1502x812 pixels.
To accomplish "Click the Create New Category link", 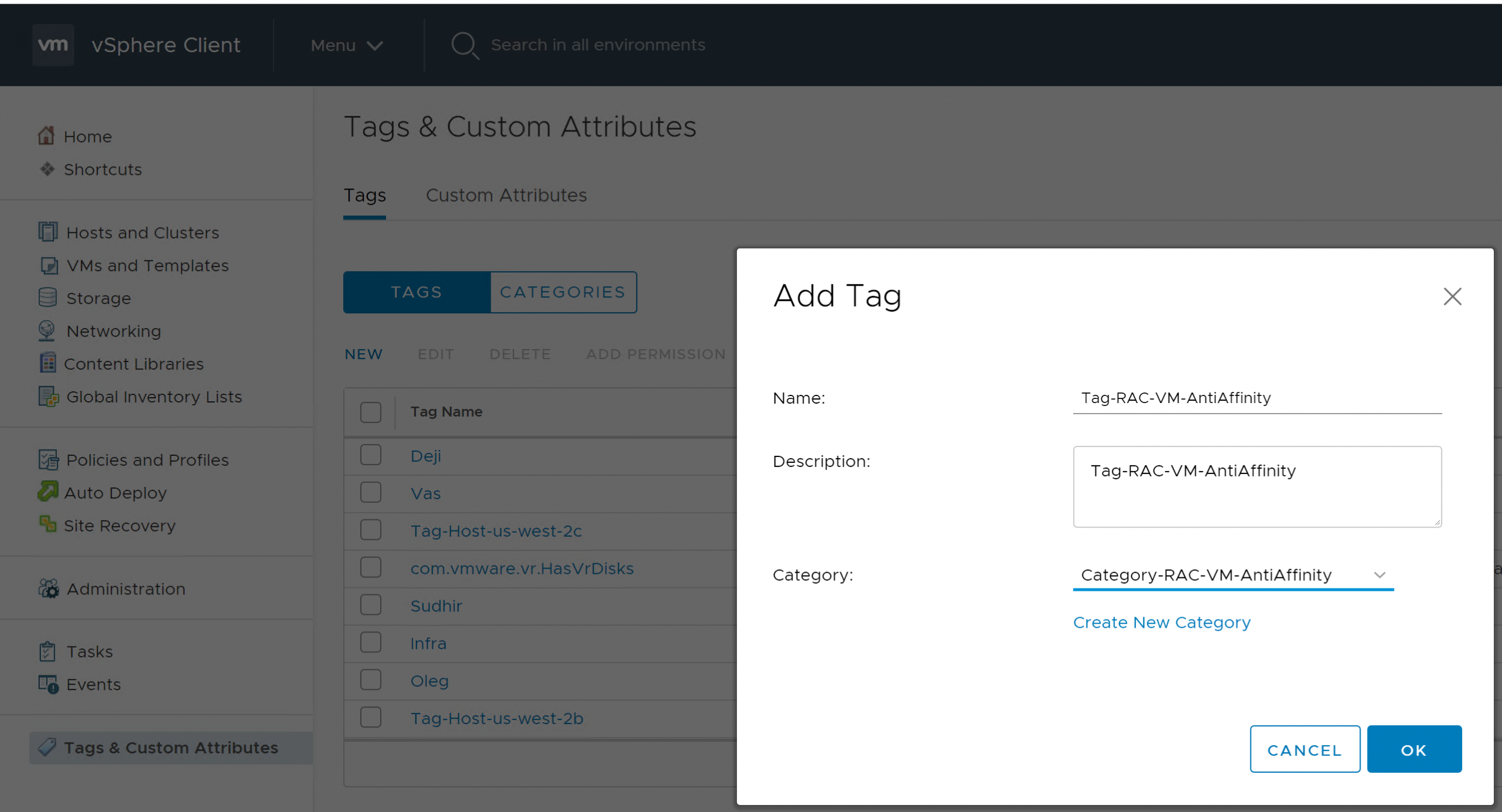I will click(x=1161, y=622).
